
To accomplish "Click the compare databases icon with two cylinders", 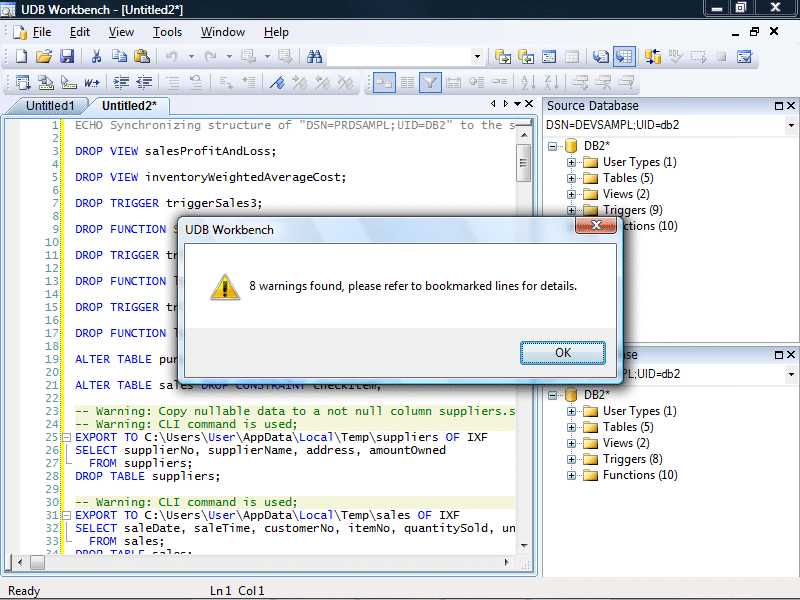I will pos(653,57).
